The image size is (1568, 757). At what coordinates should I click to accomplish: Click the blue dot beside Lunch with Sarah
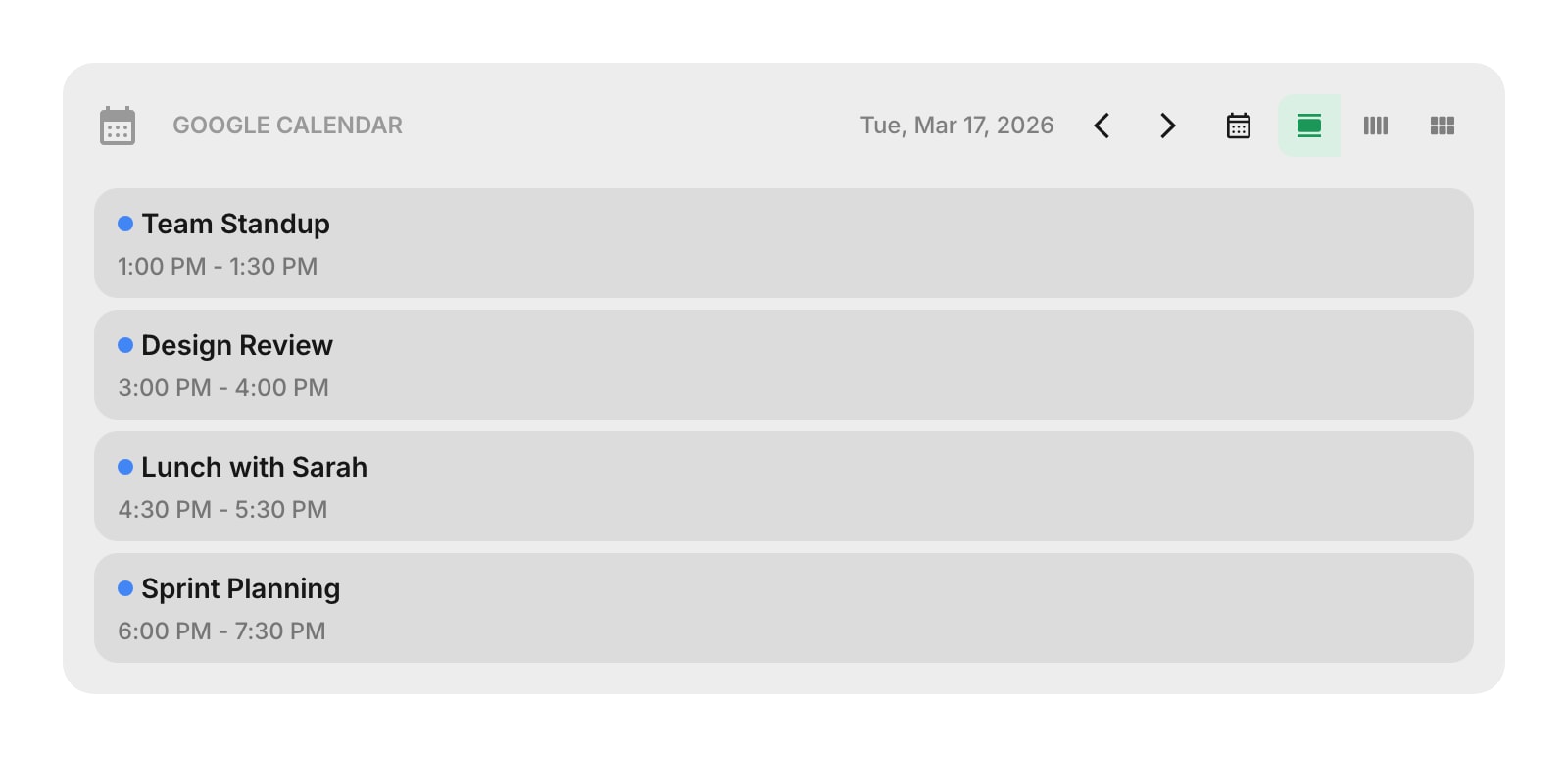[124, 467]
